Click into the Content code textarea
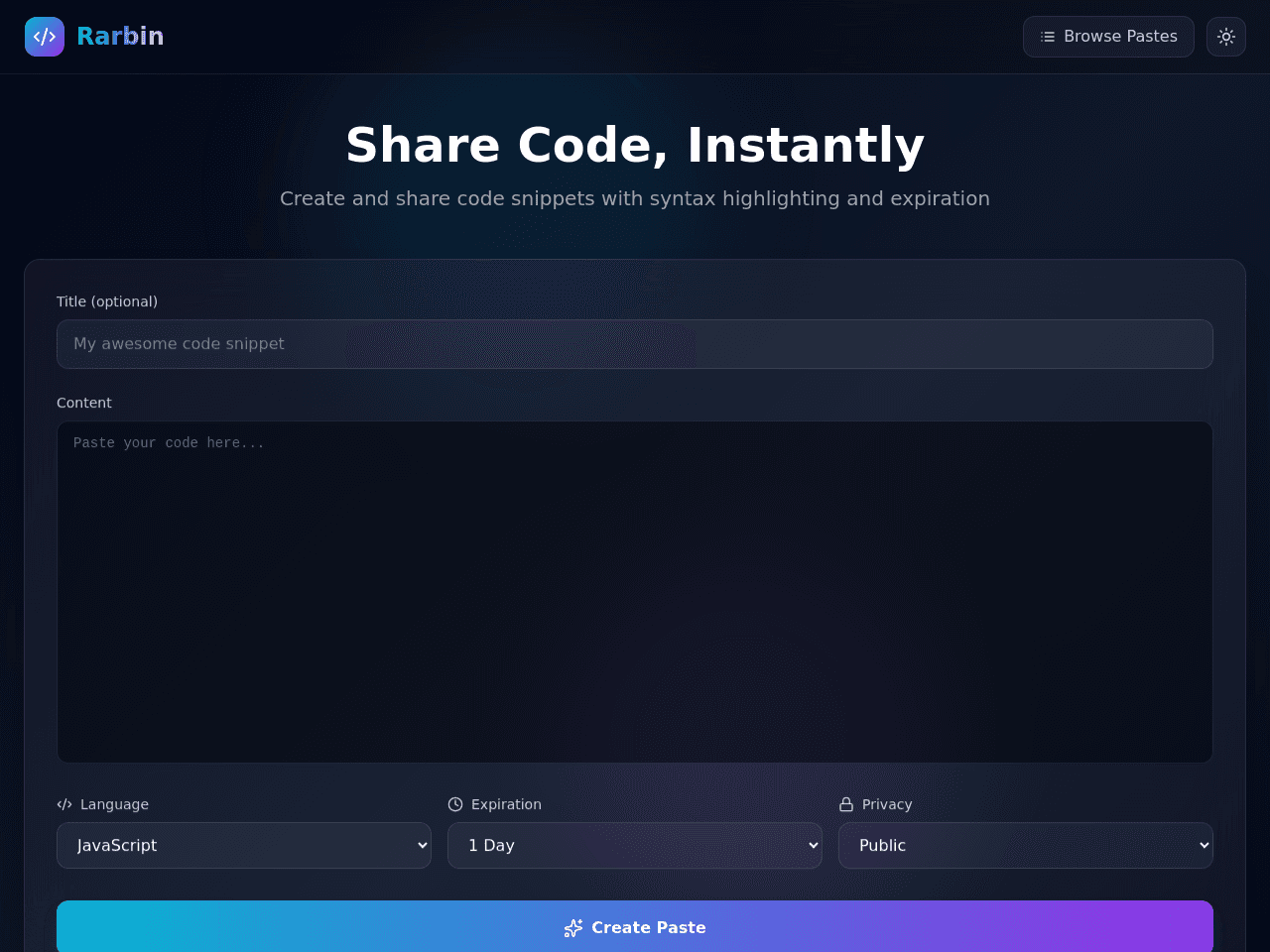Screen dimensions: 1270x952 [x=635, y=592]
